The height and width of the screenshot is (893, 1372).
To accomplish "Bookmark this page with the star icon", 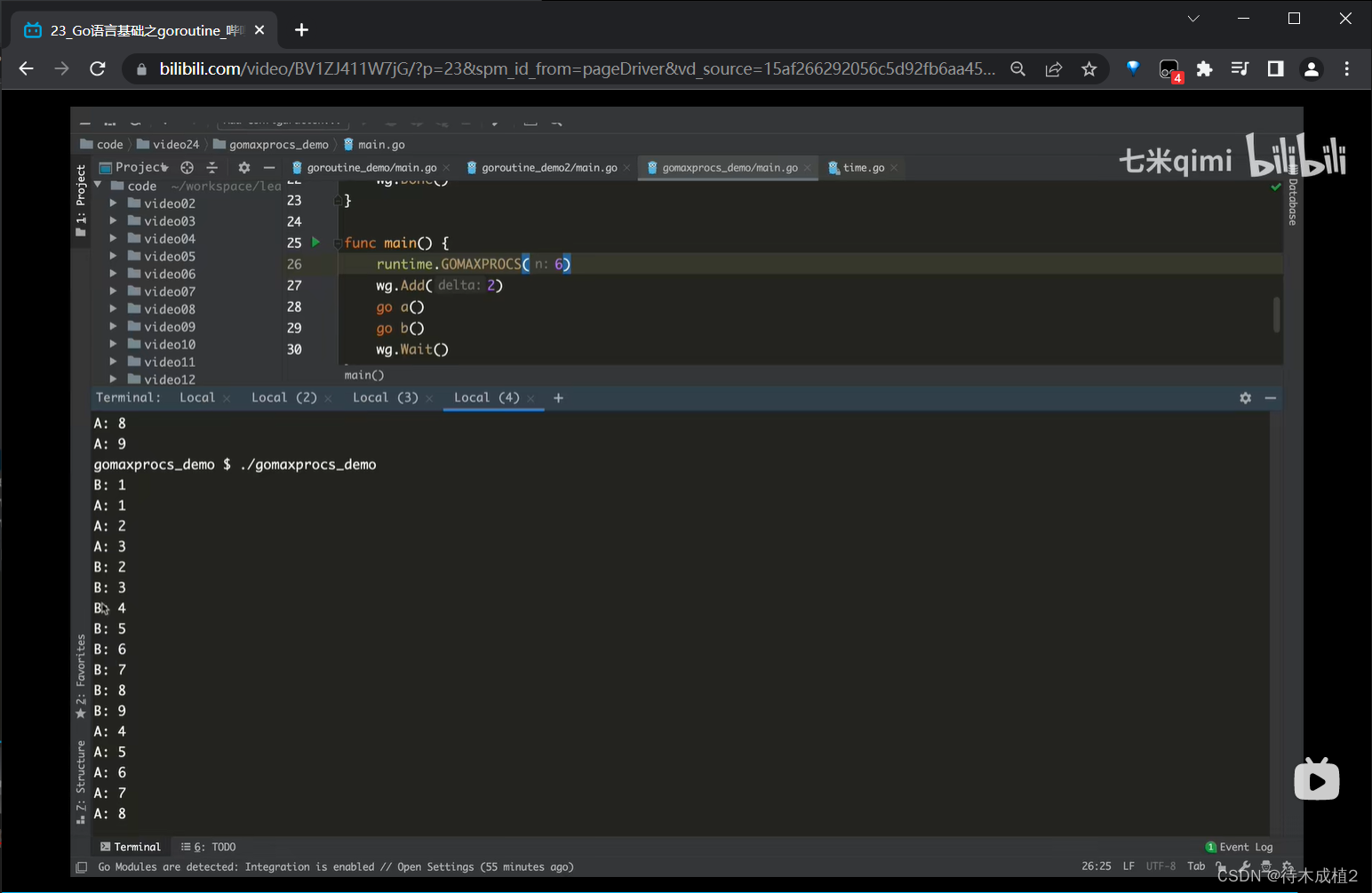I will coord(1089,68).
